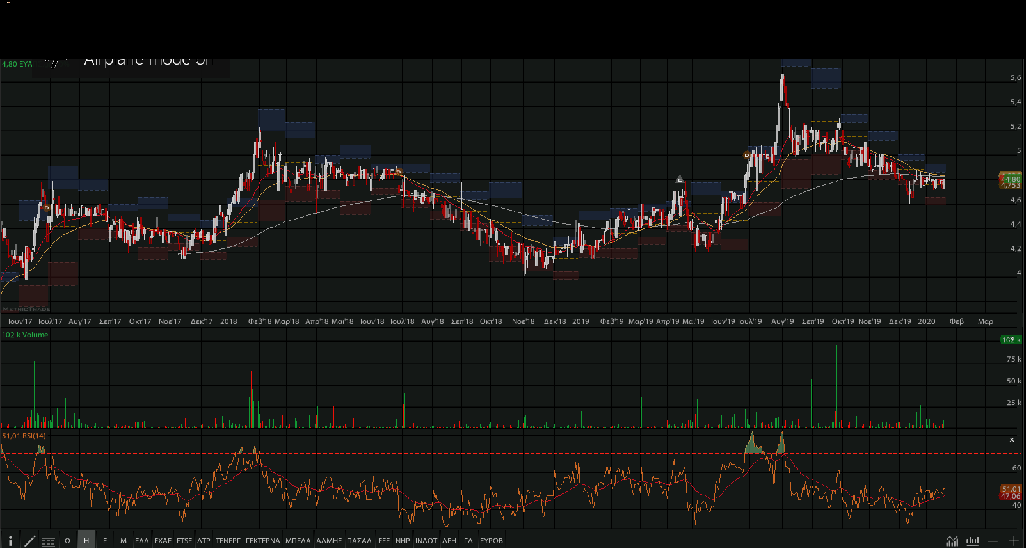
Task: Select the O timeframe button
Action: point(68,540)
